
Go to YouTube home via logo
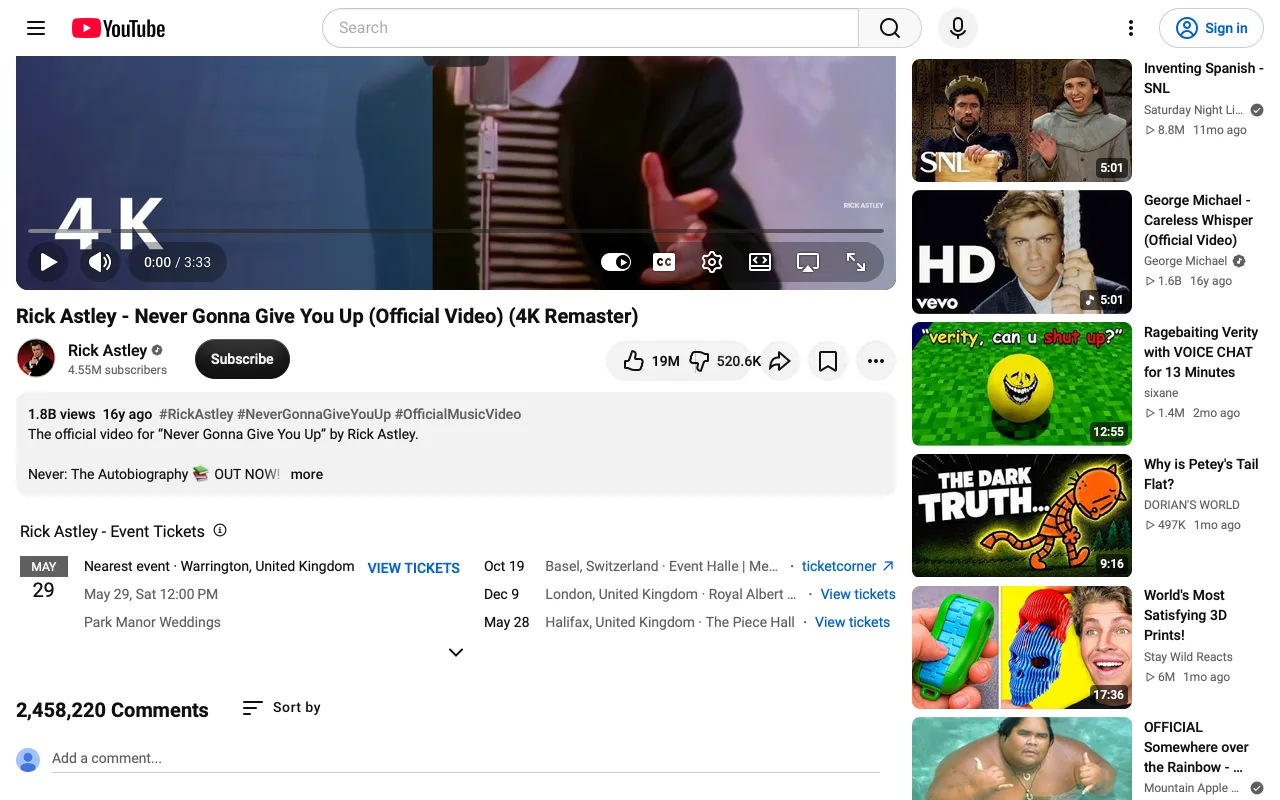click(x=118, y=28)
